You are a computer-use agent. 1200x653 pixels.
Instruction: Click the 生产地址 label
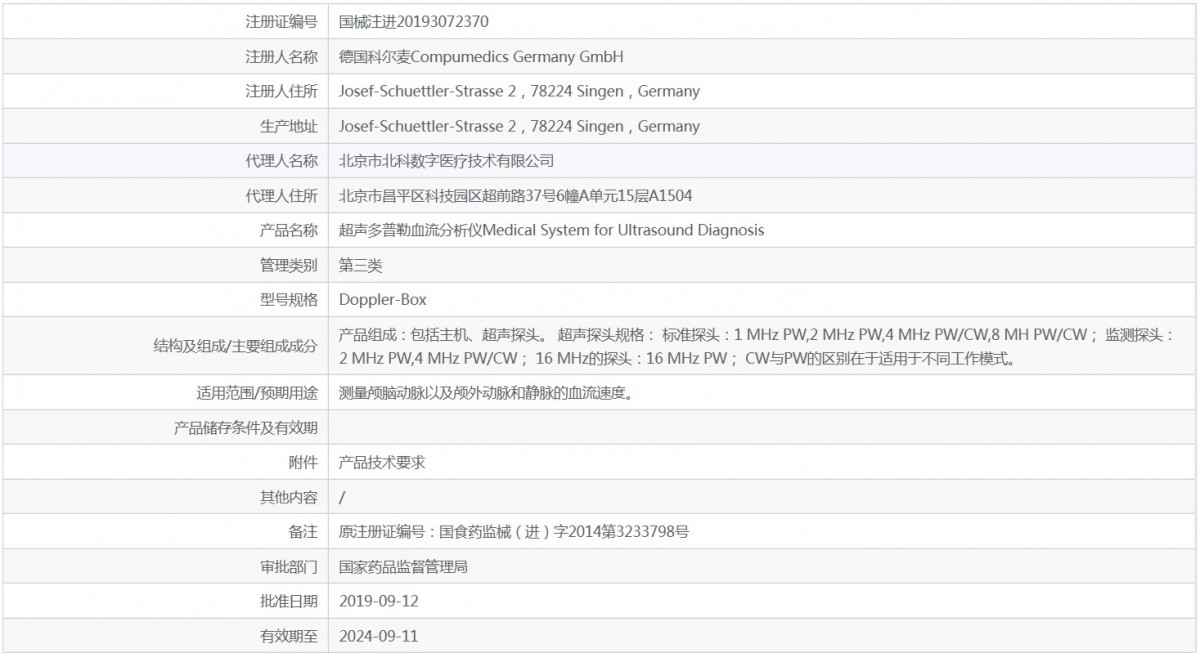tap(289, 126)
